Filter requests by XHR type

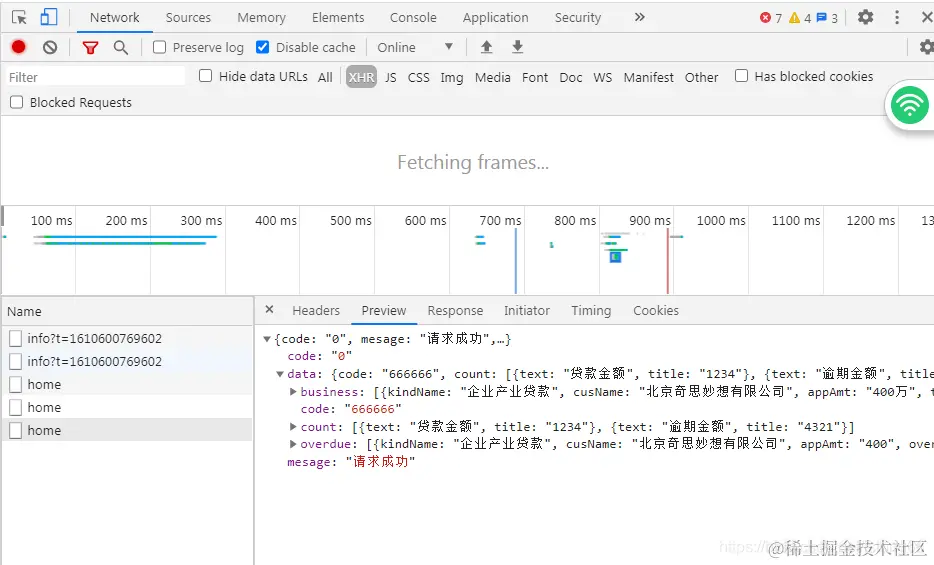(362, 77)
